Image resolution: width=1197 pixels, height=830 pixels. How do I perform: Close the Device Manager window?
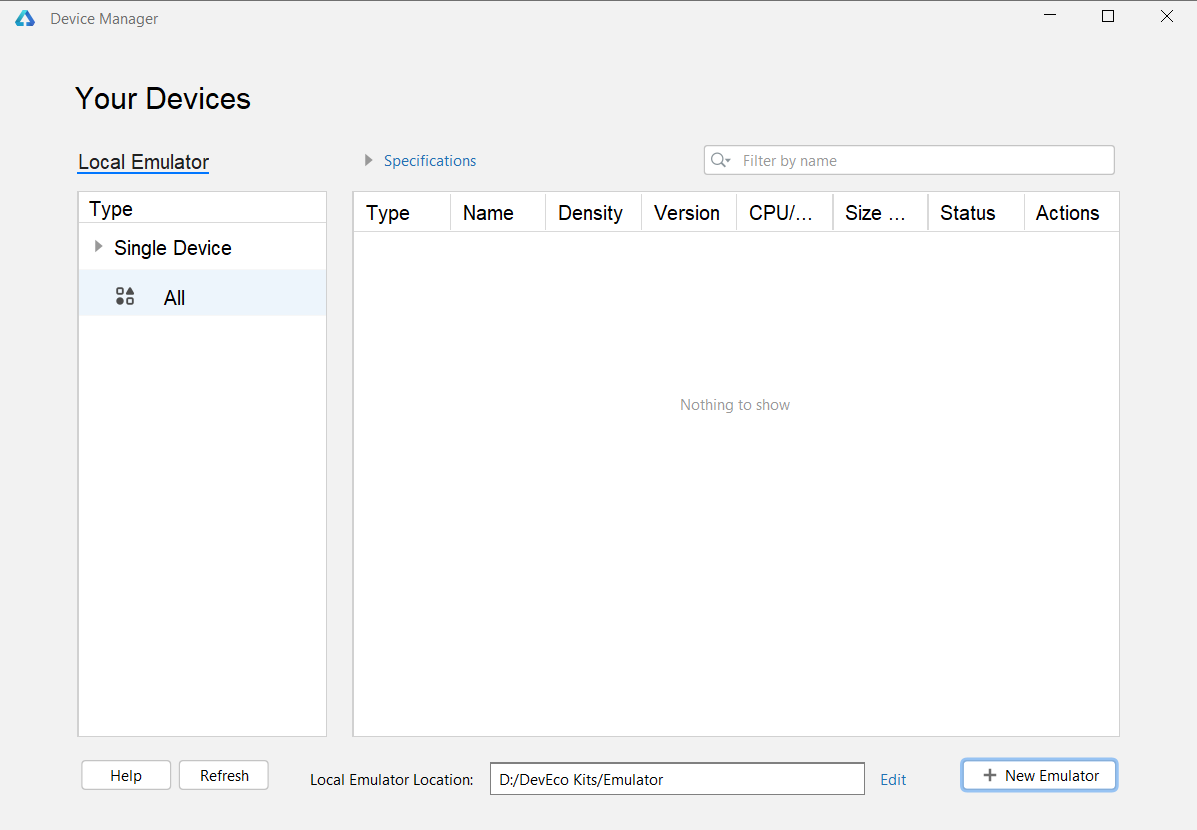click(x=1166, y=15)
